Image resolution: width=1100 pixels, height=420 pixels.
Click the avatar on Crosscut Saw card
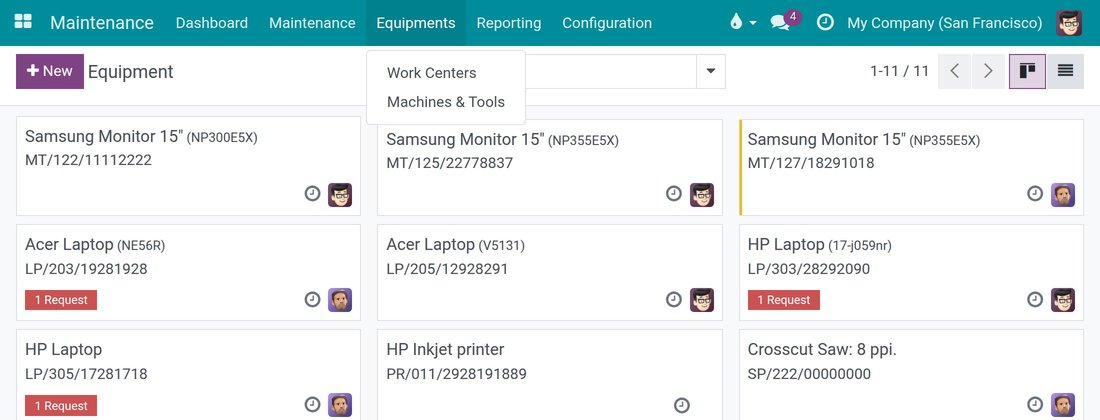point(1063,405)
